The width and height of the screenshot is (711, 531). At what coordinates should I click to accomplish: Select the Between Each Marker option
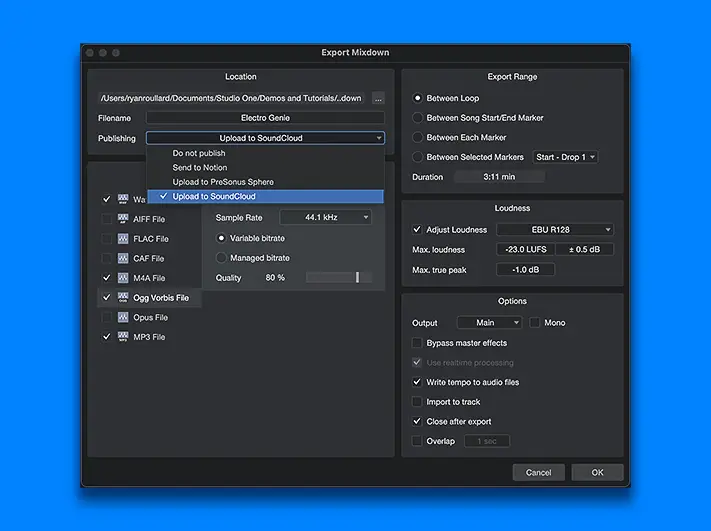point(417,137)
